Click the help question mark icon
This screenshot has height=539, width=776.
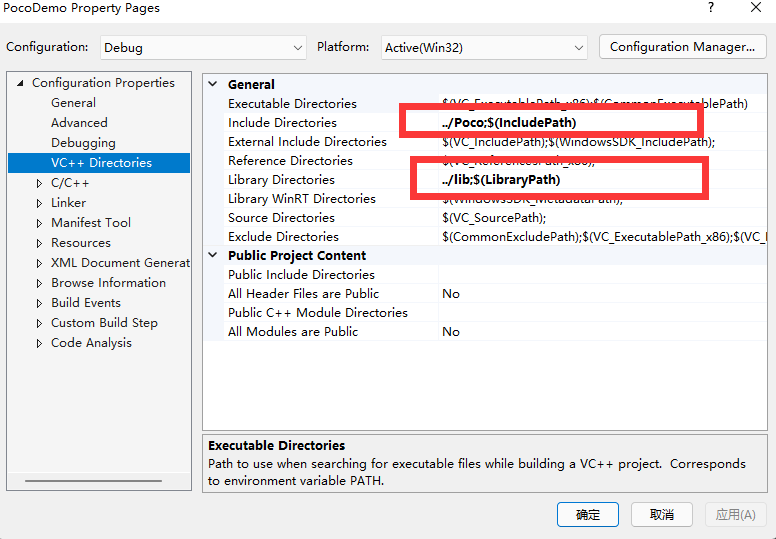[711, 8]
